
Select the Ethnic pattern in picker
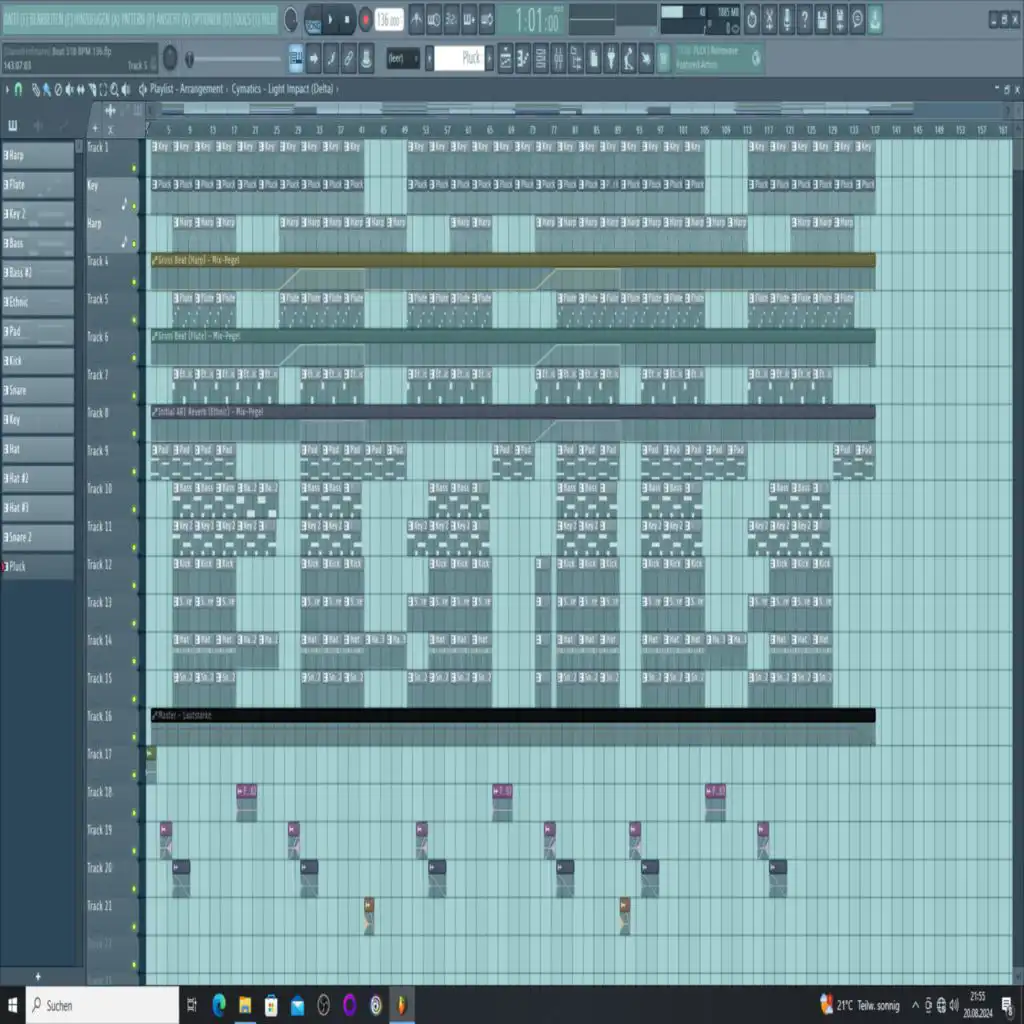point(38,302)
